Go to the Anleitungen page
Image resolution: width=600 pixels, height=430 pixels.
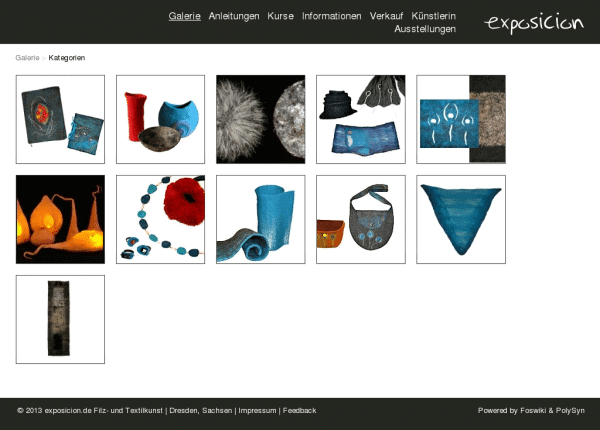pos(234,16)
